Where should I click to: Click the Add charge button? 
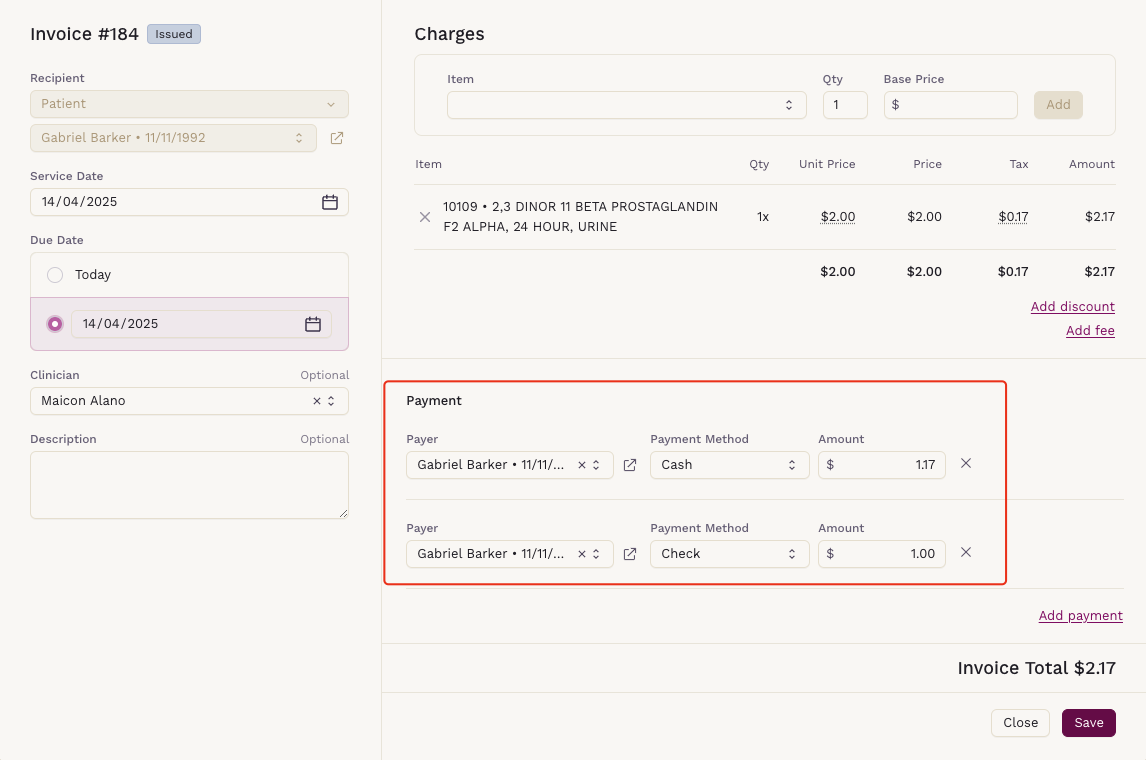pos(1058,105)
